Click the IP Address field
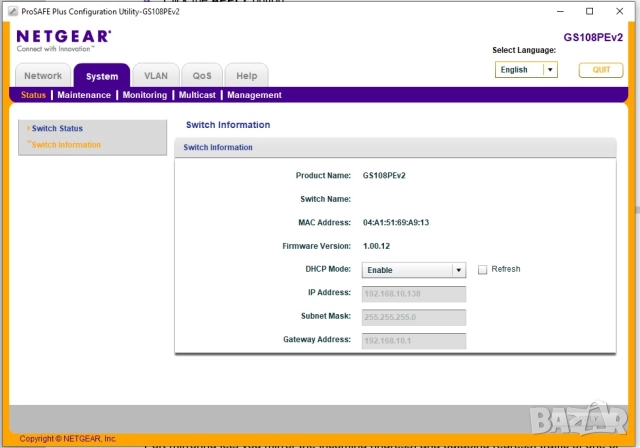Image resolution: width=640 pixels, height=448 pixels. tap(414, 293)
